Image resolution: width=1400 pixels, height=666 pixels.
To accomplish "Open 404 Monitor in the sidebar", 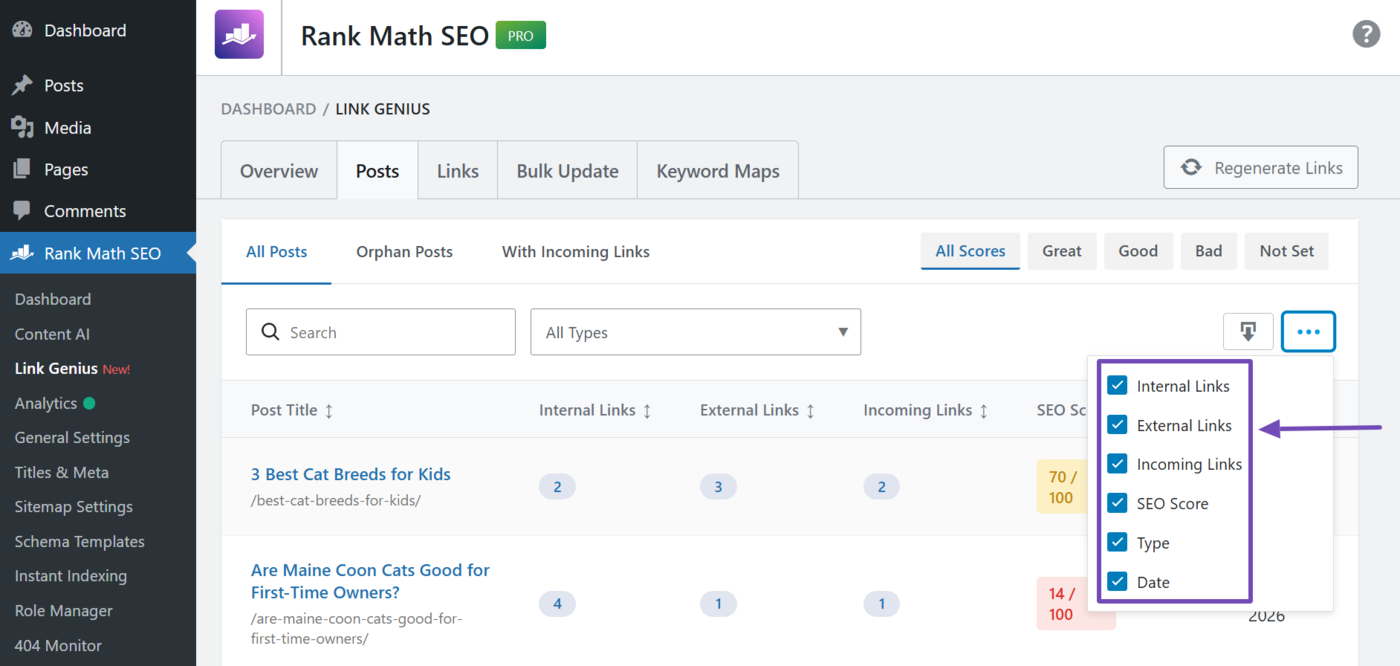I will pos(59,645).
